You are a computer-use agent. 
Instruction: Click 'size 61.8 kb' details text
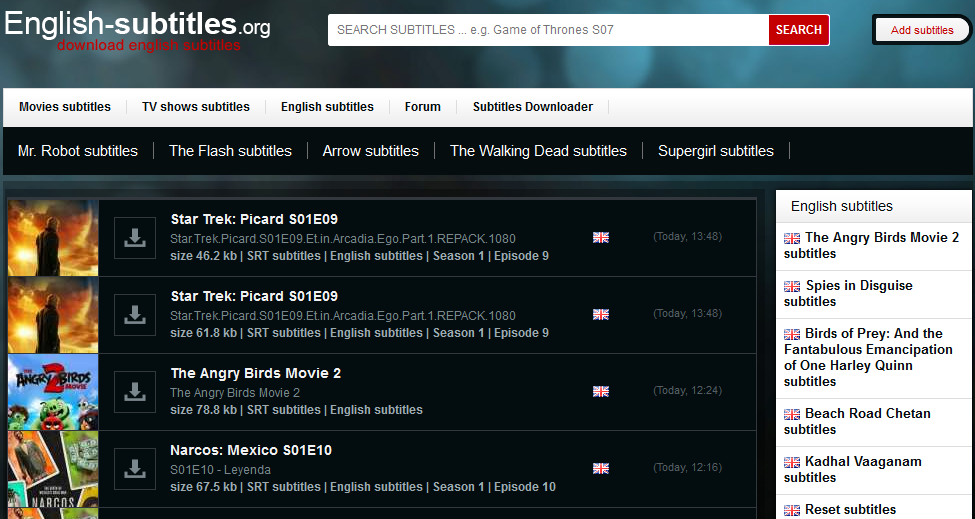(359, 333)
